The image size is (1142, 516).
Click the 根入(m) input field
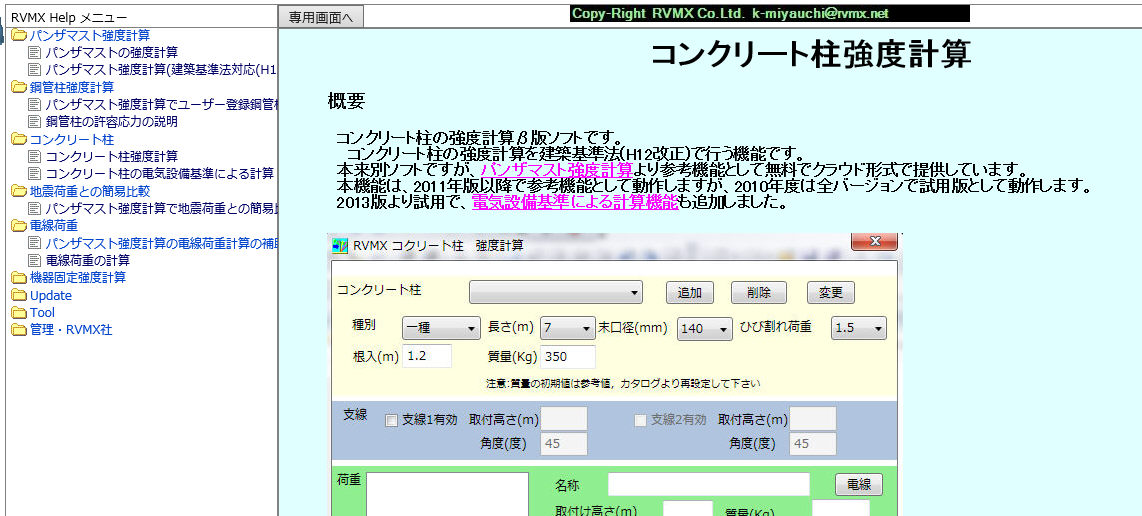427,356
